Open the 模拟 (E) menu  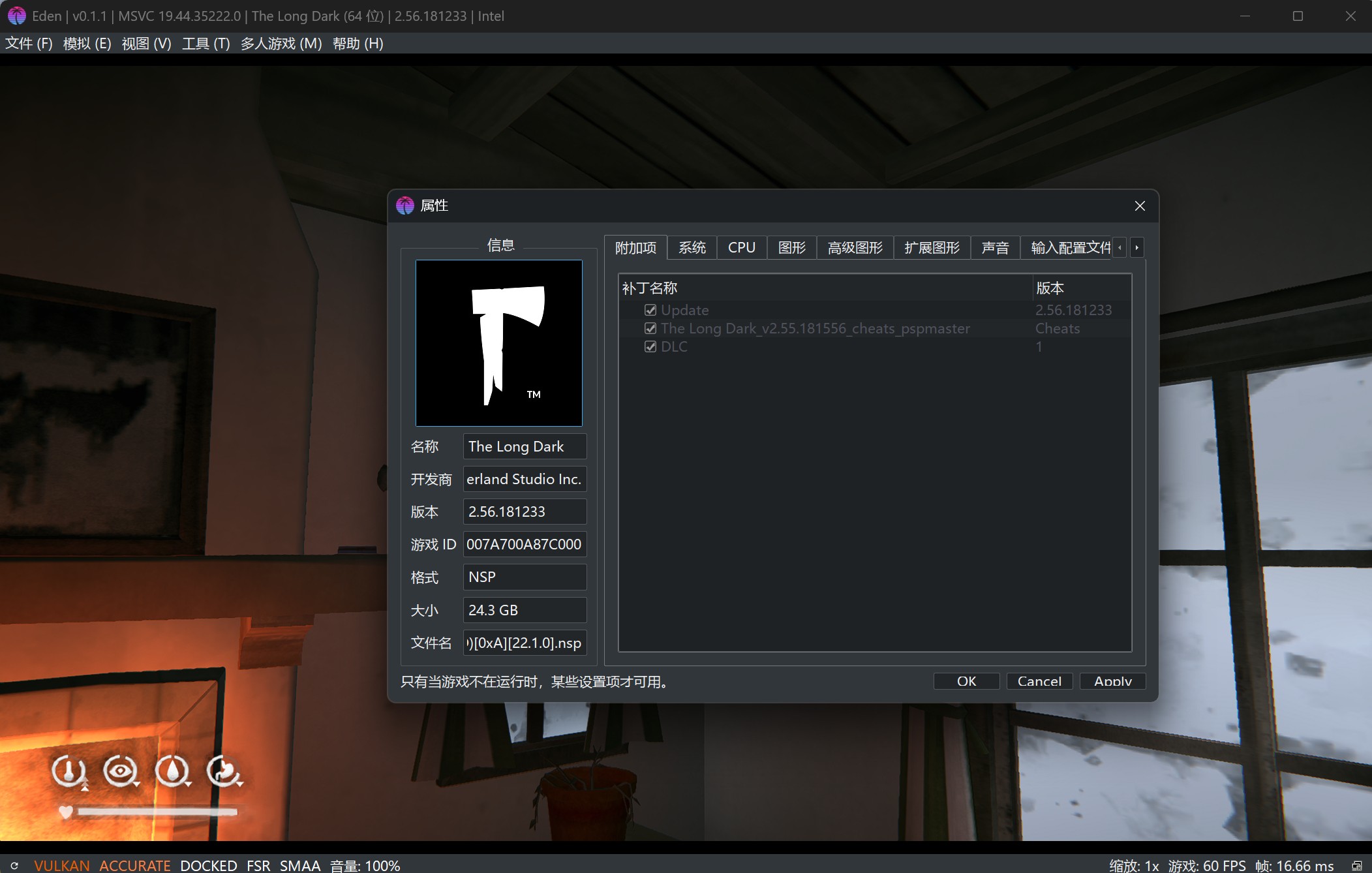click(x=87, y=44)
